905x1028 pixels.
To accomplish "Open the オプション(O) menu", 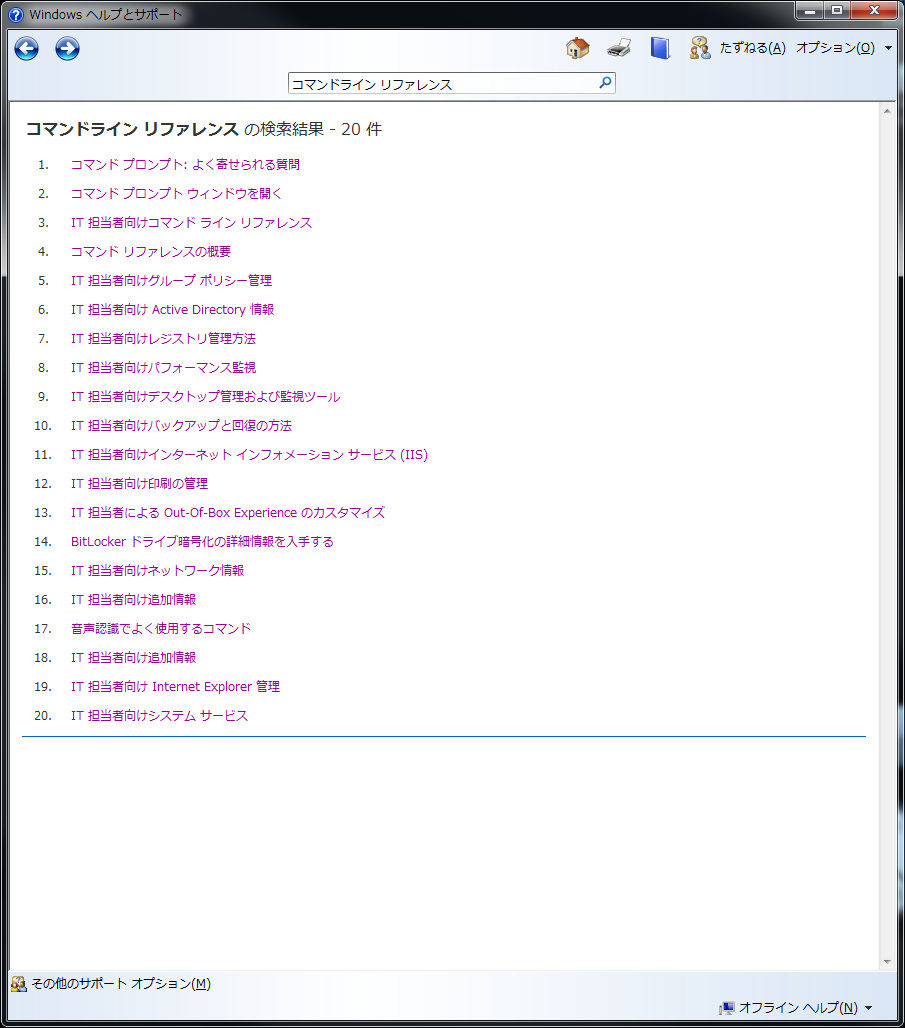I will 835,48.
